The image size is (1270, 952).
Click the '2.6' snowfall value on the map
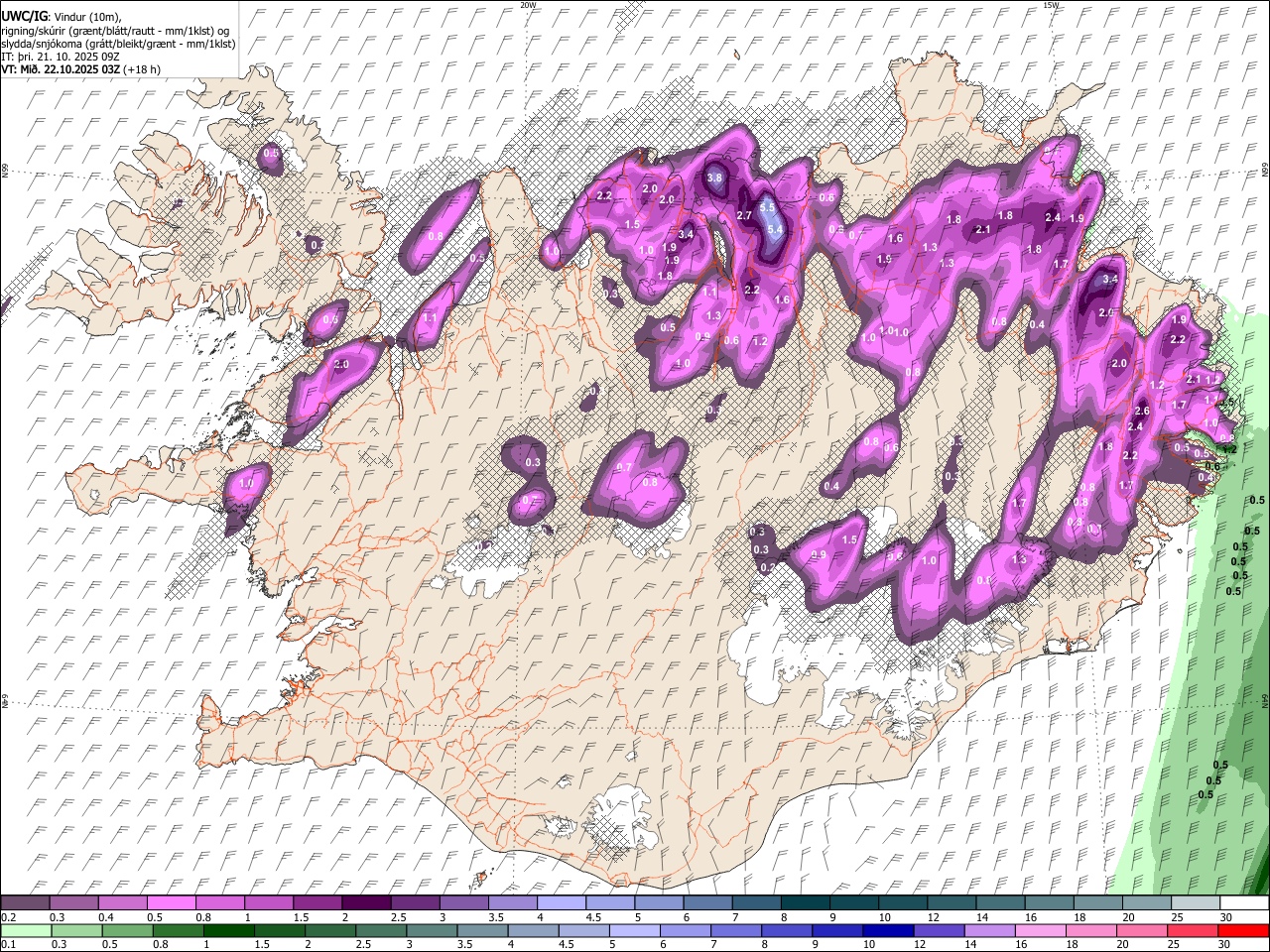[x=1141, y=411]
